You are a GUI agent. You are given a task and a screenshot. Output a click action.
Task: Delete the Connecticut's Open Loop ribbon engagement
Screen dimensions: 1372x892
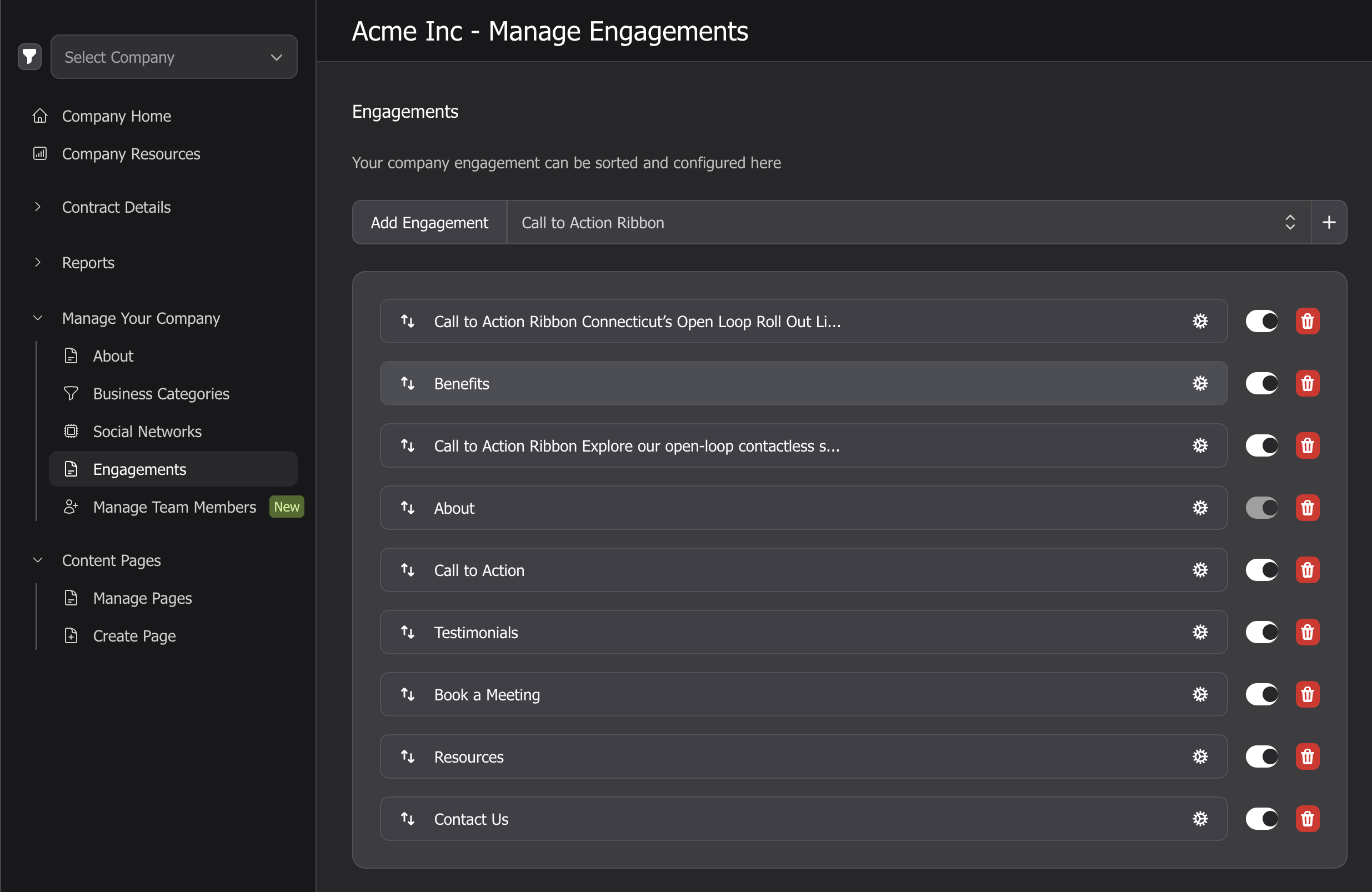[x=1308, y=321]
